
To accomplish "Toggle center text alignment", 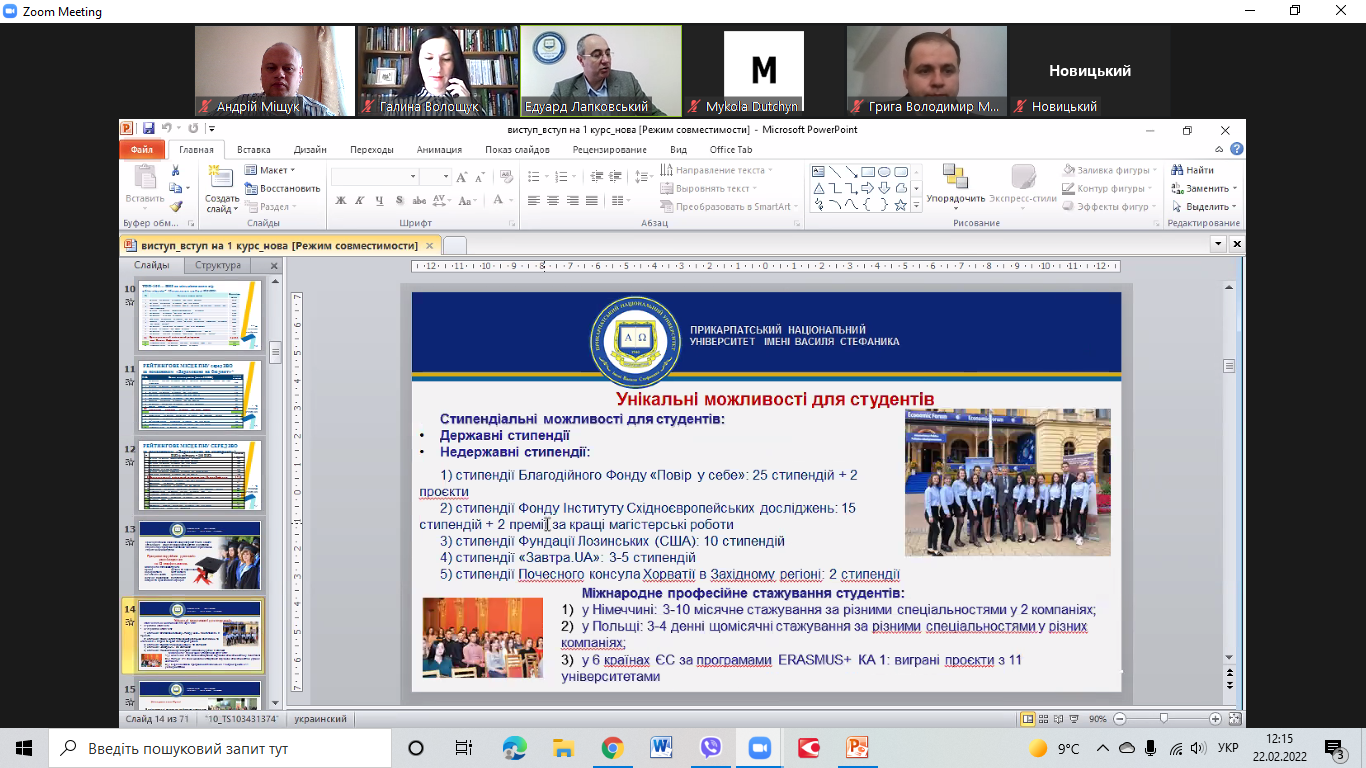I will [x=553, y=201].
